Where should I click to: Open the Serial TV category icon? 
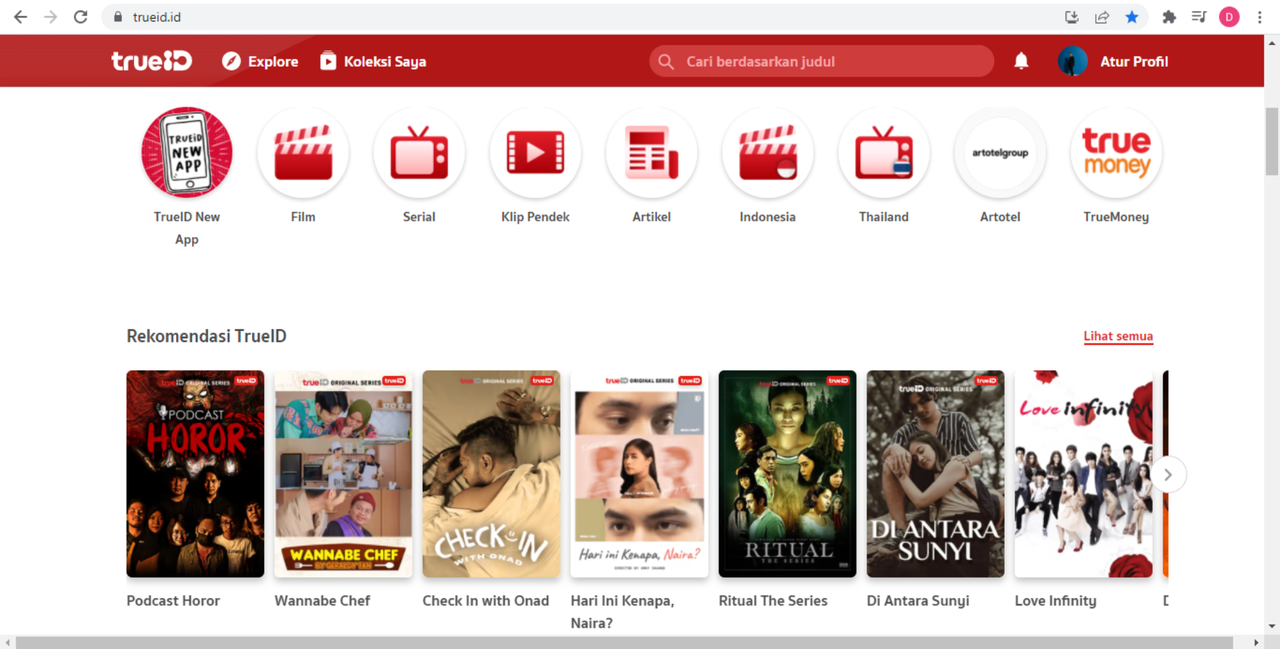419,153
